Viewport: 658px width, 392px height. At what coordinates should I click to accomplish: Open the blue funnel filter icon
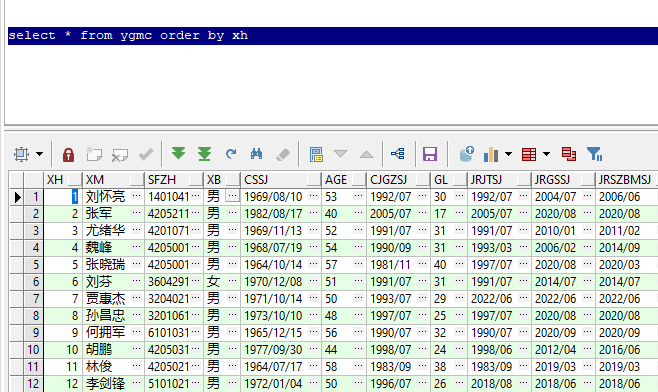pos(595,154)
